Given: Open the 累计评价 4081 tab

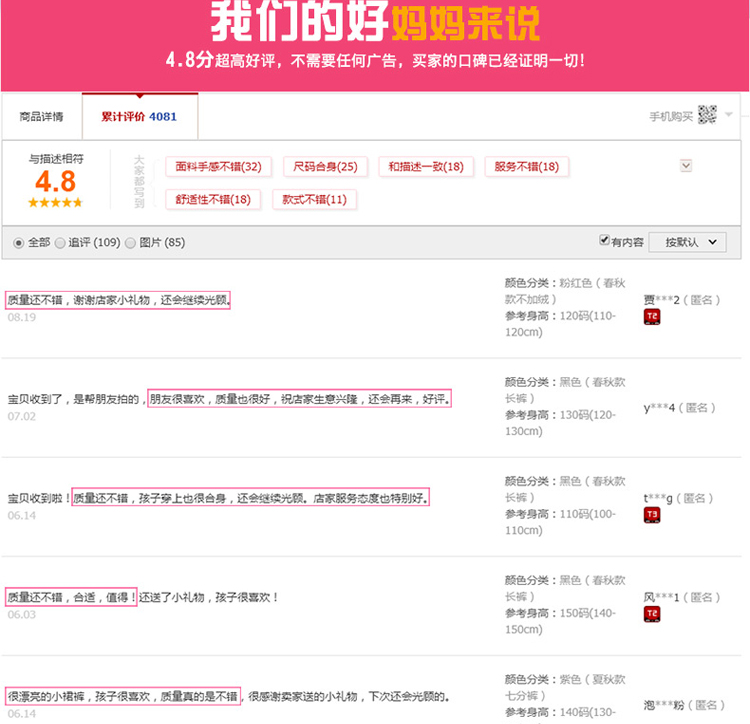Looking at the screenshot, I should 139,117.
